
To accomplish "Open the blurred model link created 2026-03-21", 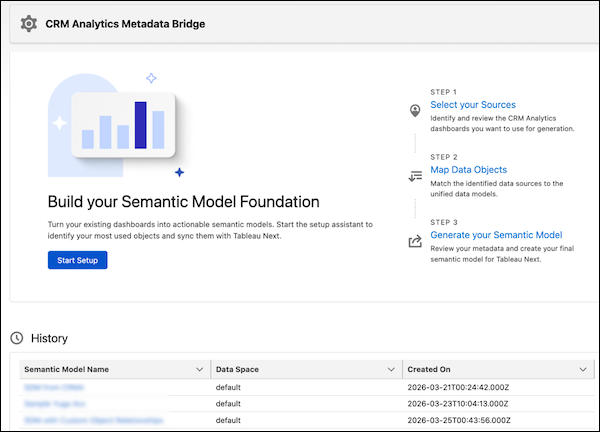I will 54,387.
